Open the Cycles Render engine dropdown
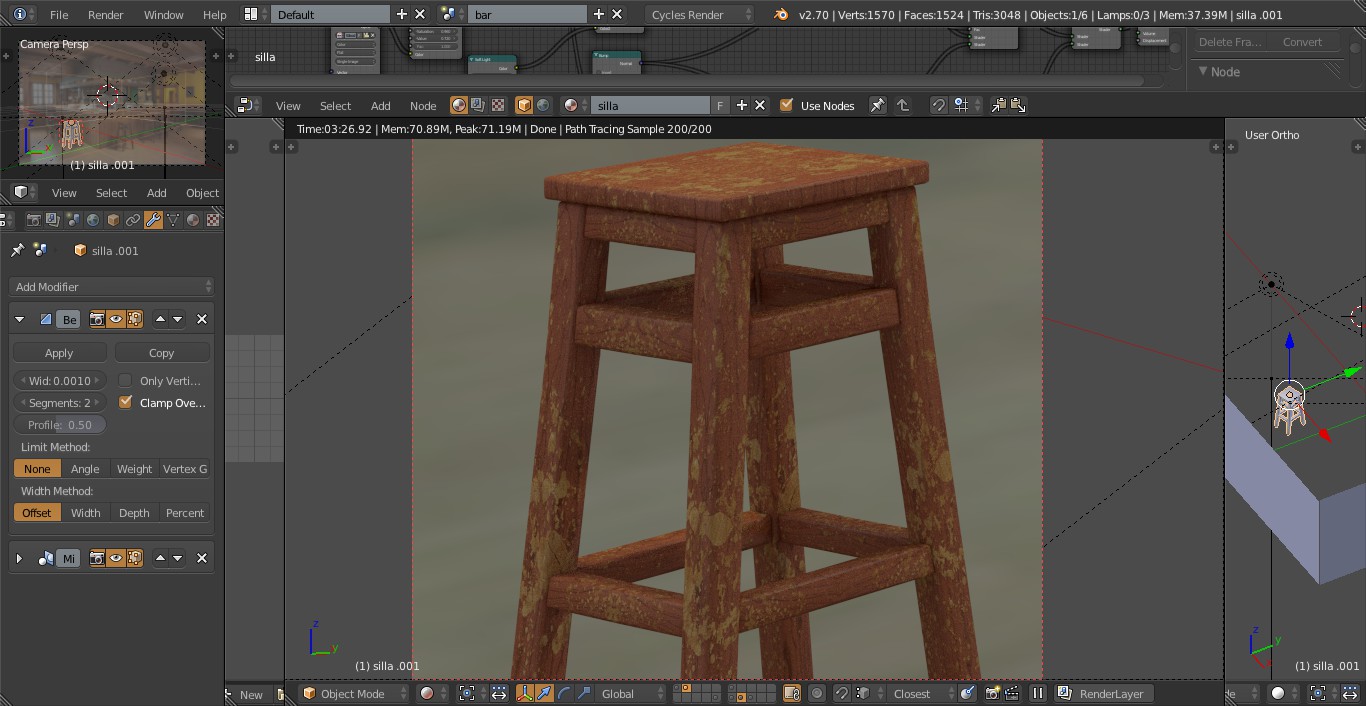The image size is (1366, 706). tap(699, 14)
